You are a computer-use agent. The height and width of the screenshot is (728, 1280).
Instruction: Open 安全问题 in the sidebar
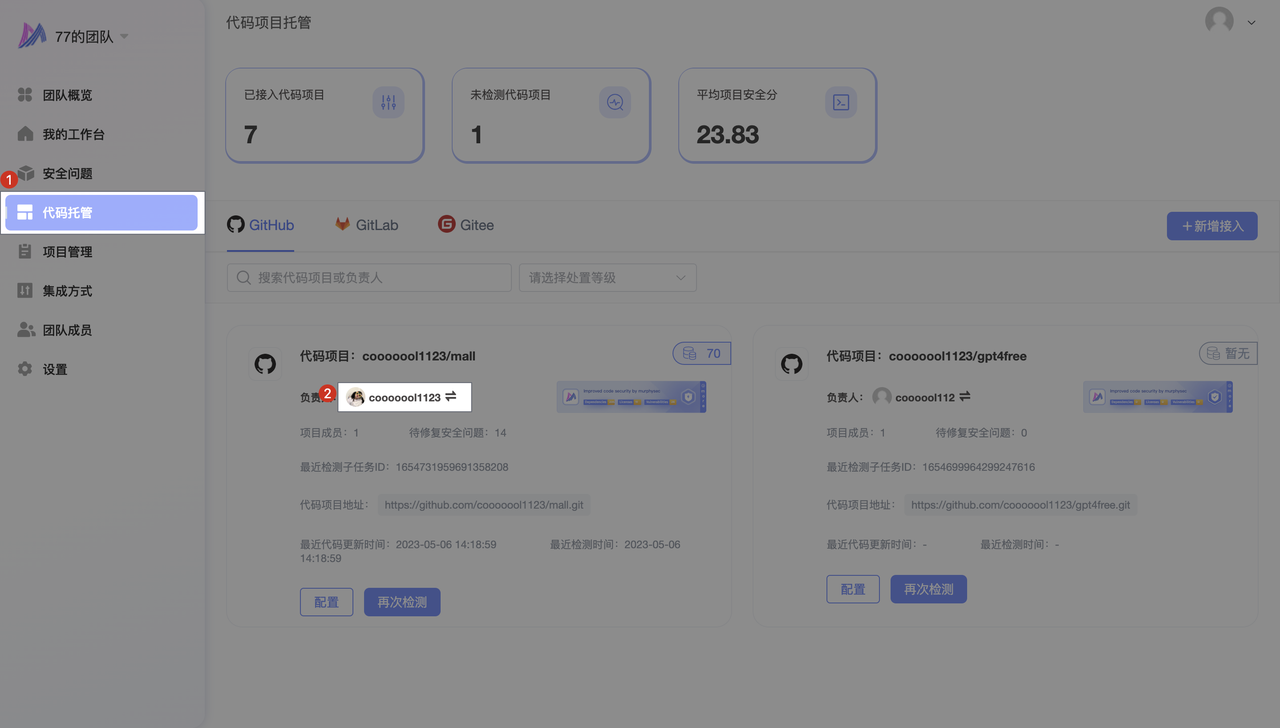click(67, 174)
